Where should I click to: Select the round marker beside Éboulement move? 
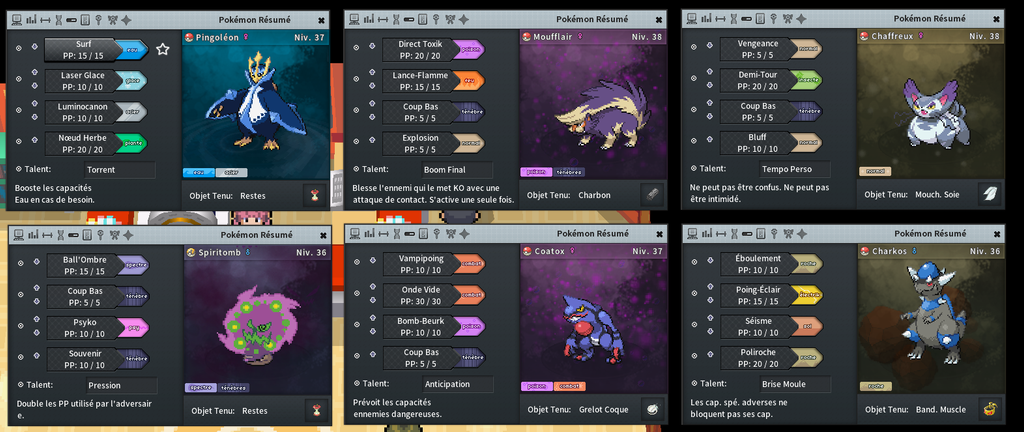(x=694, y=262)
